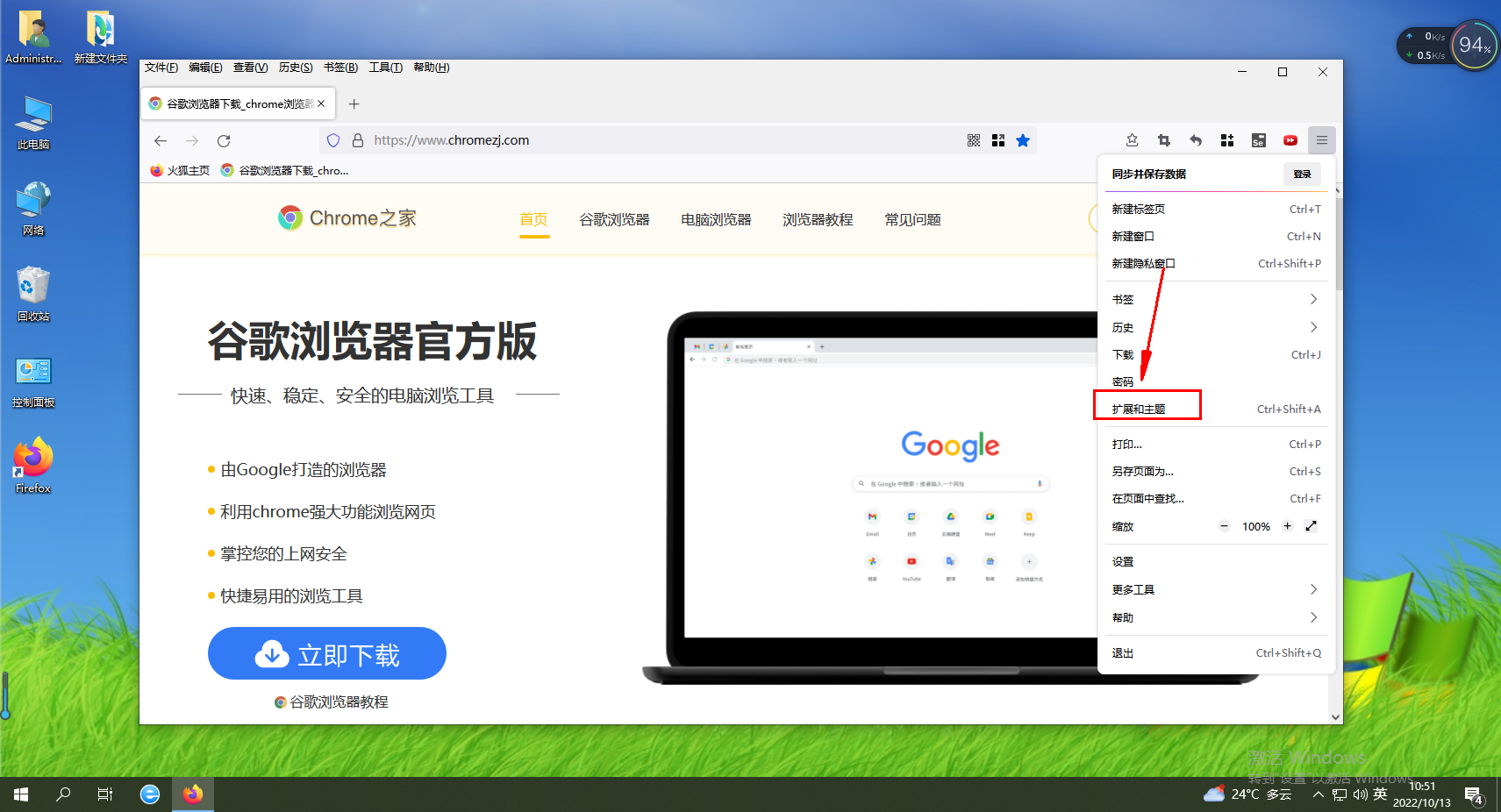Reset zoom by clicking 100%
The height and width of the screenshot is (812, 1501).
click(x=1255, y=526)
